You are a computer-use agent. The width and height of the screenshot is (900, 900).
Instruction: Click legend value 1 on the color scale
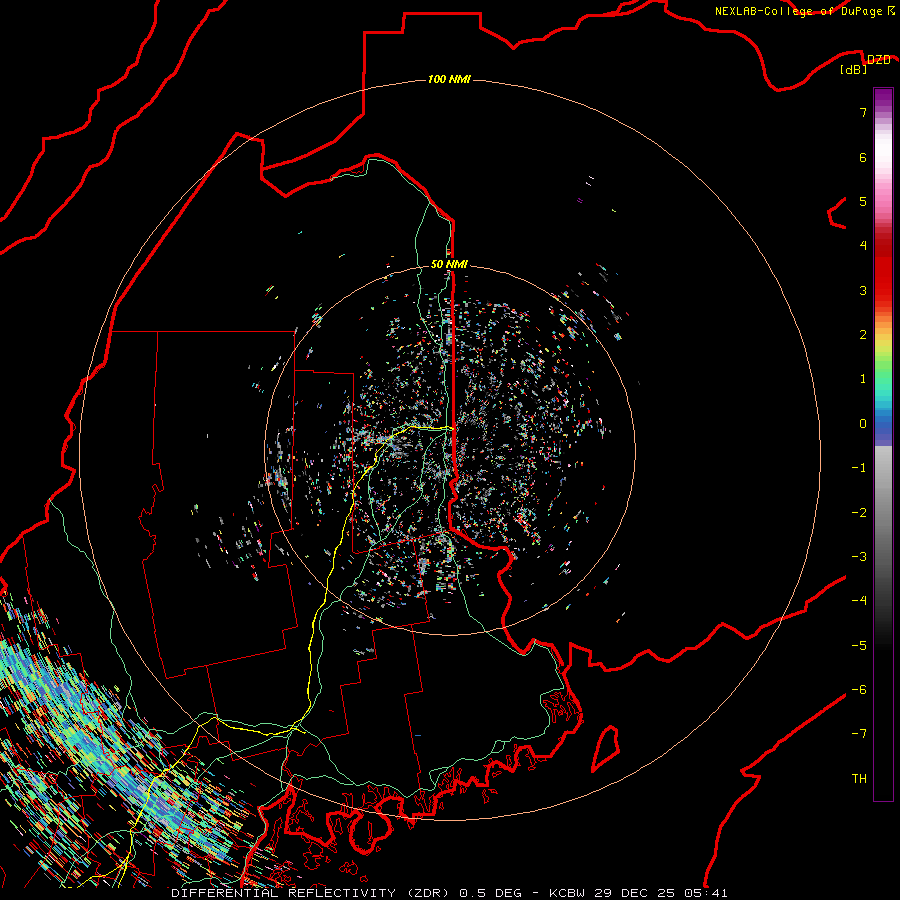[x=863, y=379]
